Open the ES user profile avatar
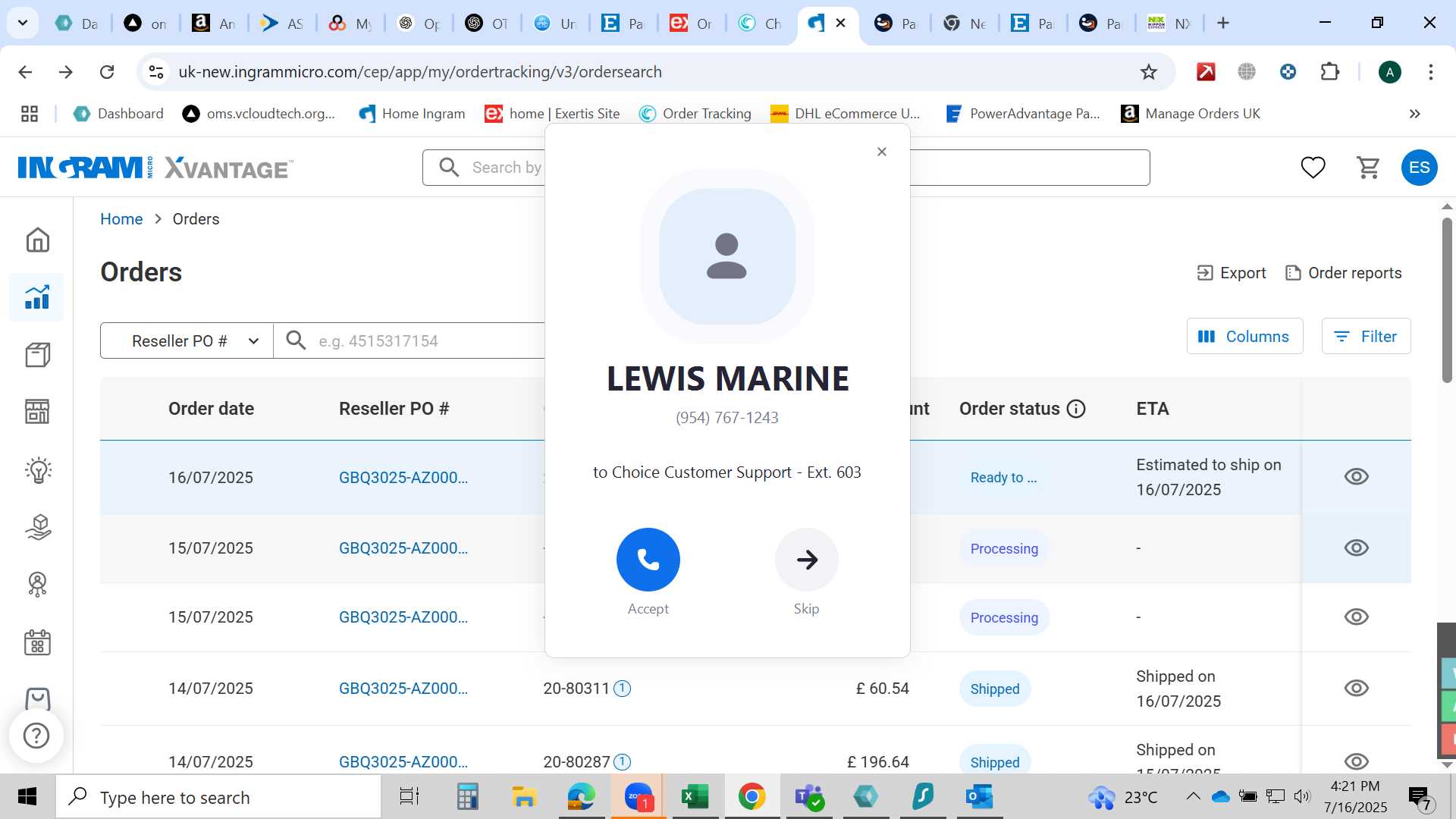This screenshot has height=819, width=1456. pyautogui.click(x=1419, y=167)
